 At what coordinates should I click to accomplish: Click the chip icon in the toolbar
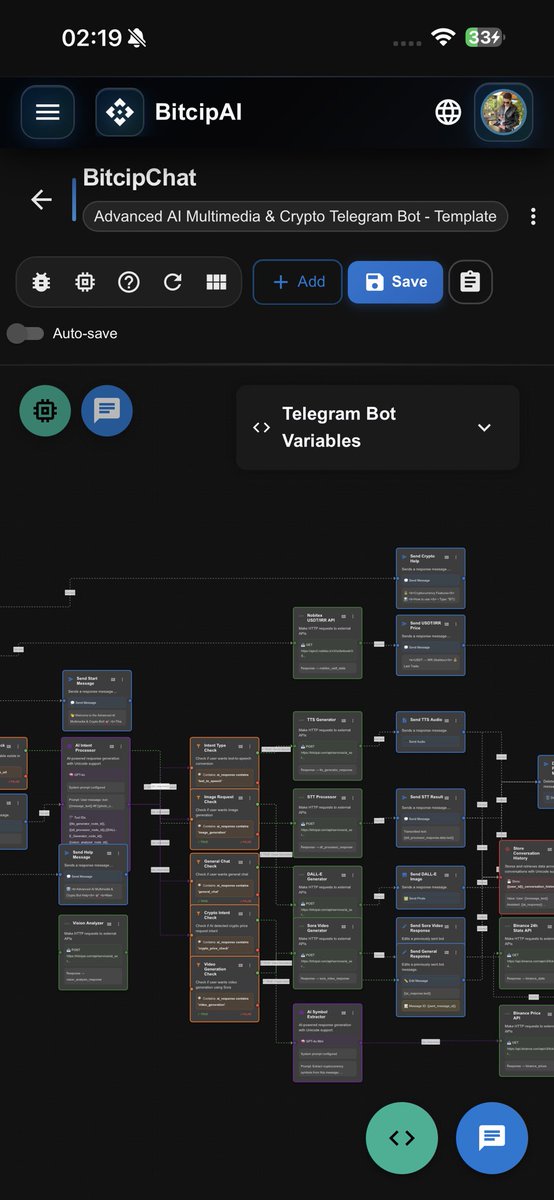85,282
